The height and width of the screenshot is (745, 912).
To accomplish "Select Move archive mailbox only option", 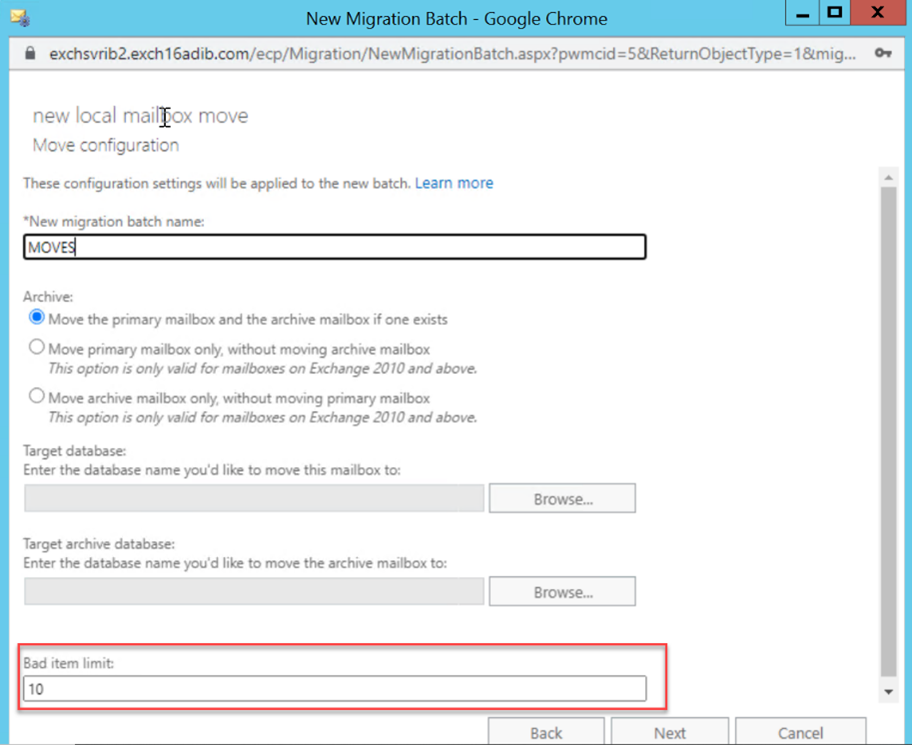I will tap(37, 396).
